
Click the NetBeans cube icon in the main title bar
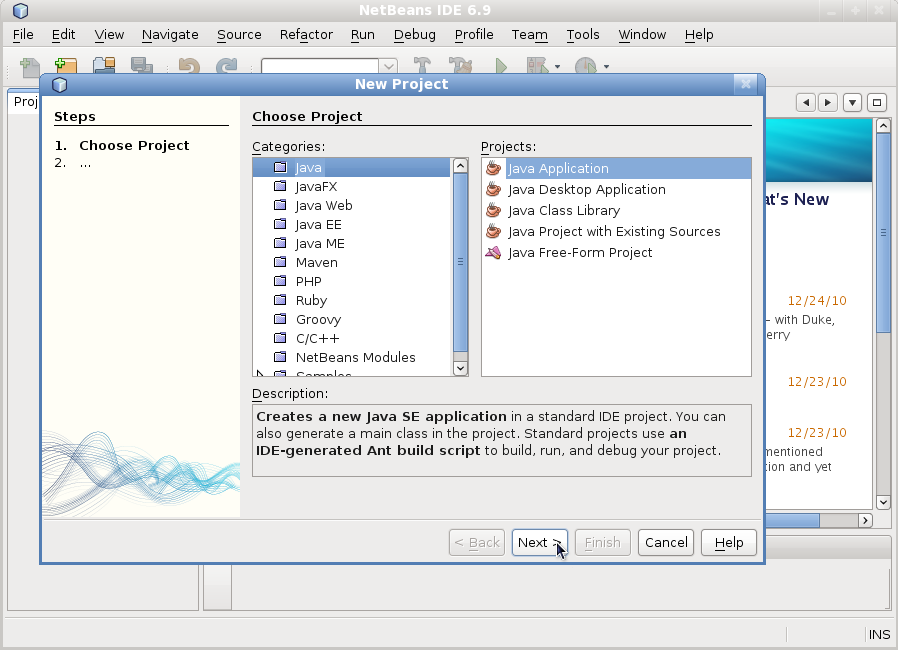(21, 10)
